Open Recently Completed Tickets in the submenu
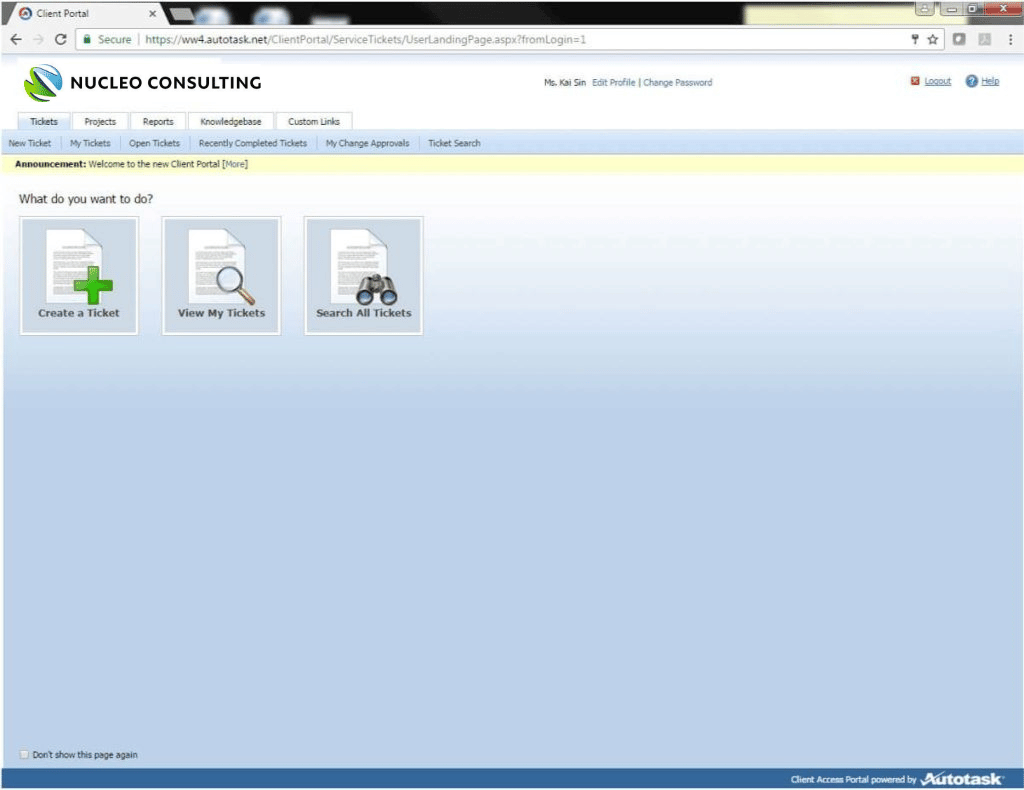The image size is (1024, 790). pyautogui.click(x=253, y=143)
